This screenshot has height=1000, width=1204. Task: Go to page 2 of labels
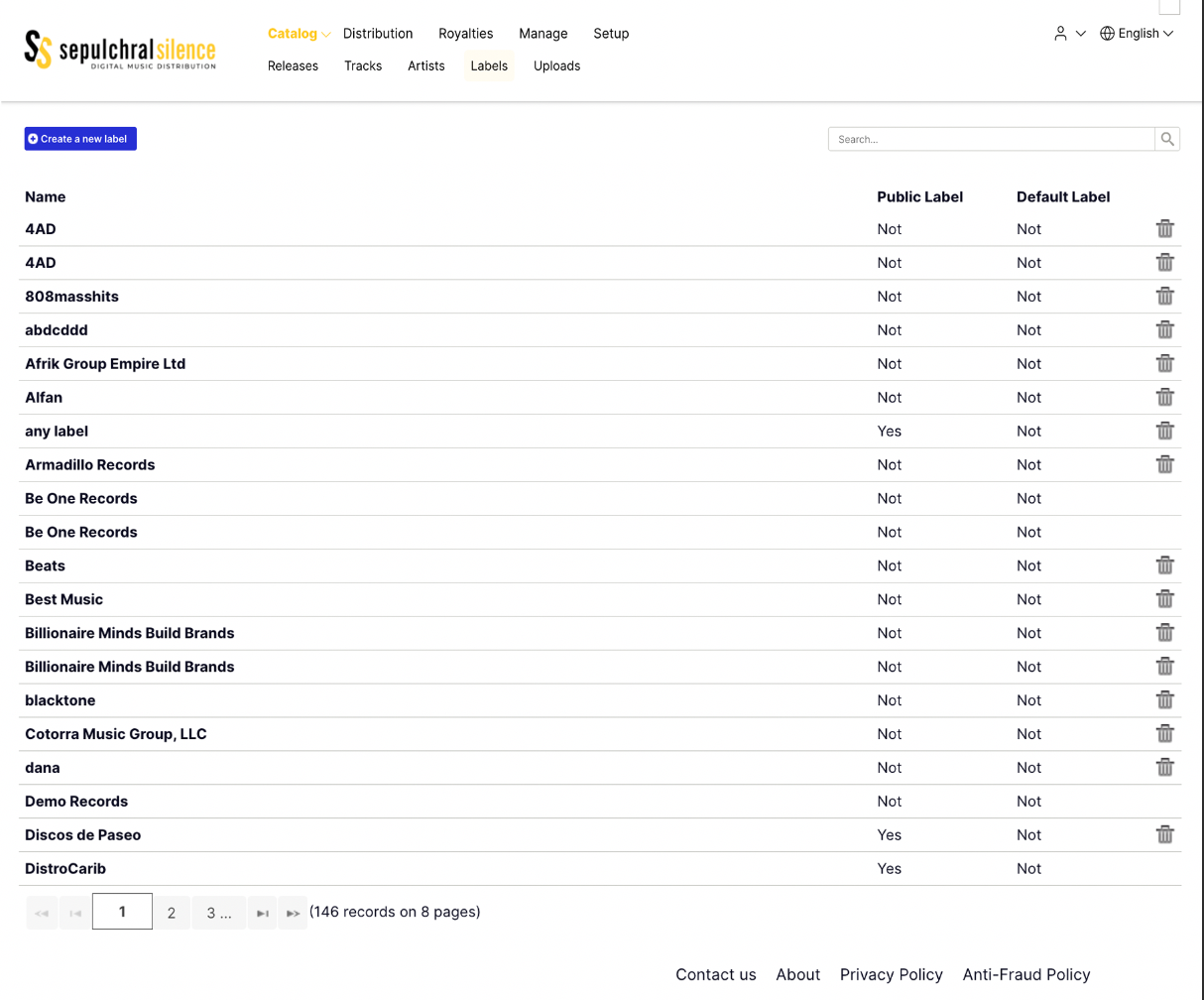[x=172, y=913]
